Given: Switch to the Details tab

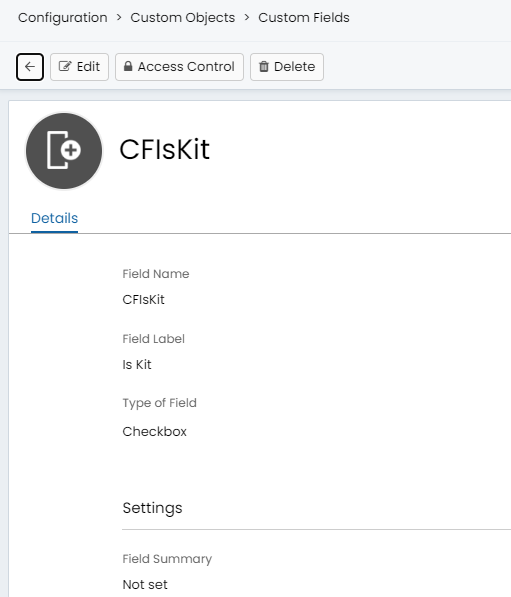Looking at the screenshot, I should [54, 218].
